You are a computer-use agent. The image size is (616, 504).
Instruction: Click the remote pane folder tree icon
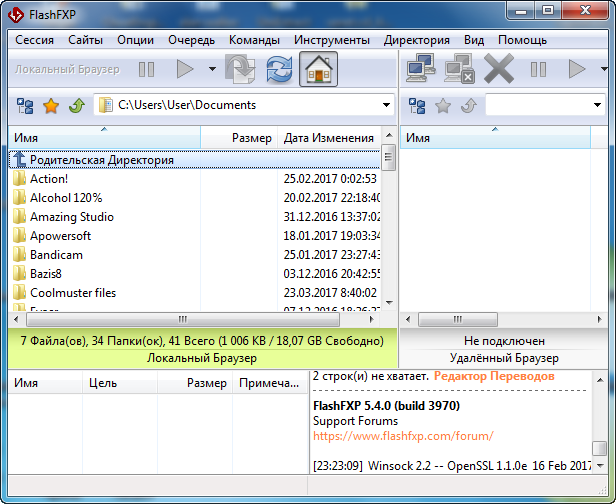pyautogui.click(x=417, y=105)
